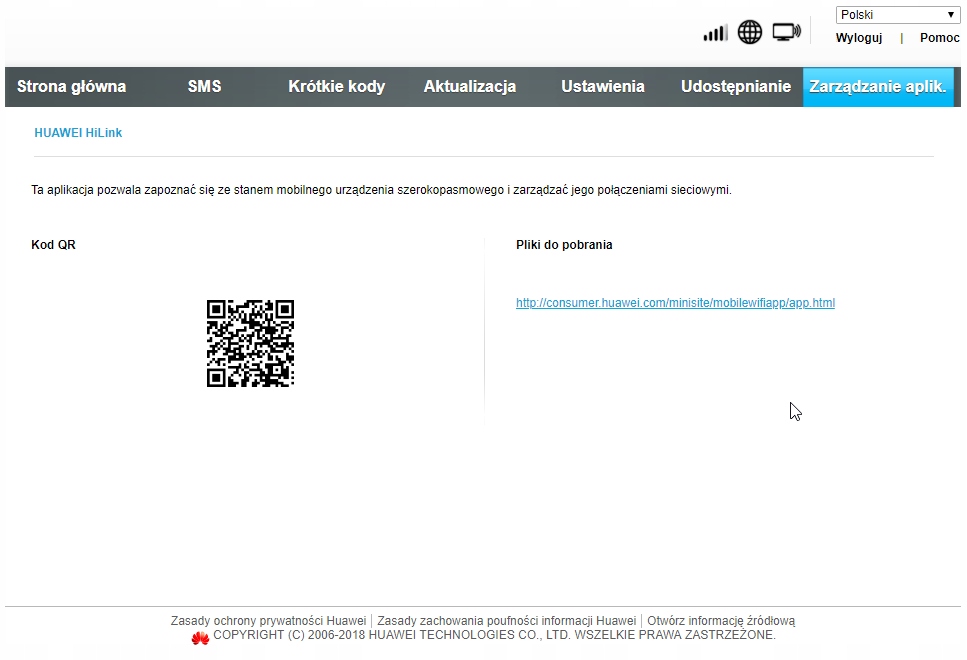Check the signal strength bars icon
This screenshot has height=660, width=967.
pyautogui.click(x=715, y=33)
